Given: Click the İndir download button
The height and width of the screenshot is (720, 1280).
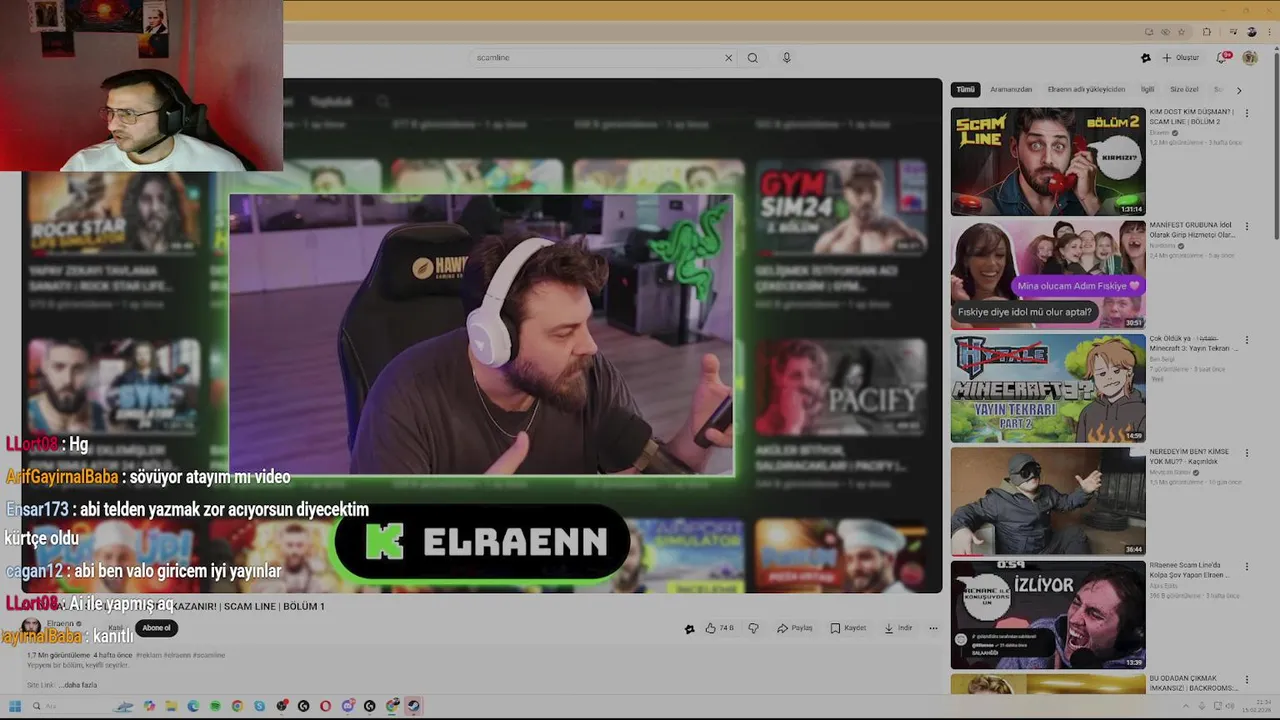Looking at the screenshot, I should (x=898, y=628).
